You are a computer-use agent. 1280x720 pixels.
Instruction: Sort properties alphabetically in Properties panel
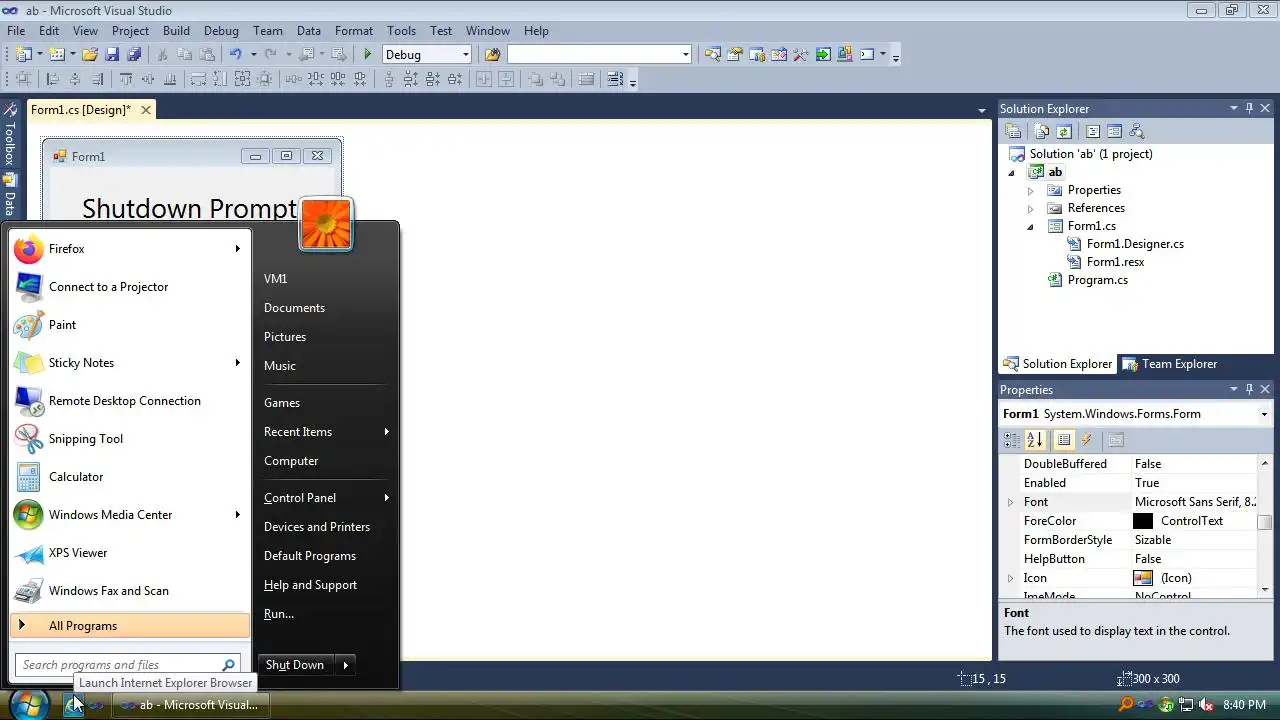(x=1035, y=440)
